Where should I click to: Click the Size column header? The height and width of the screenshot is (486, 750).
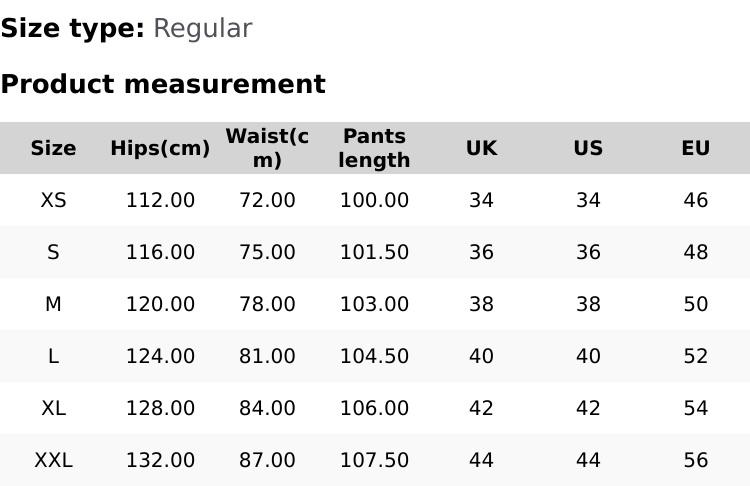tap(53, 148)
